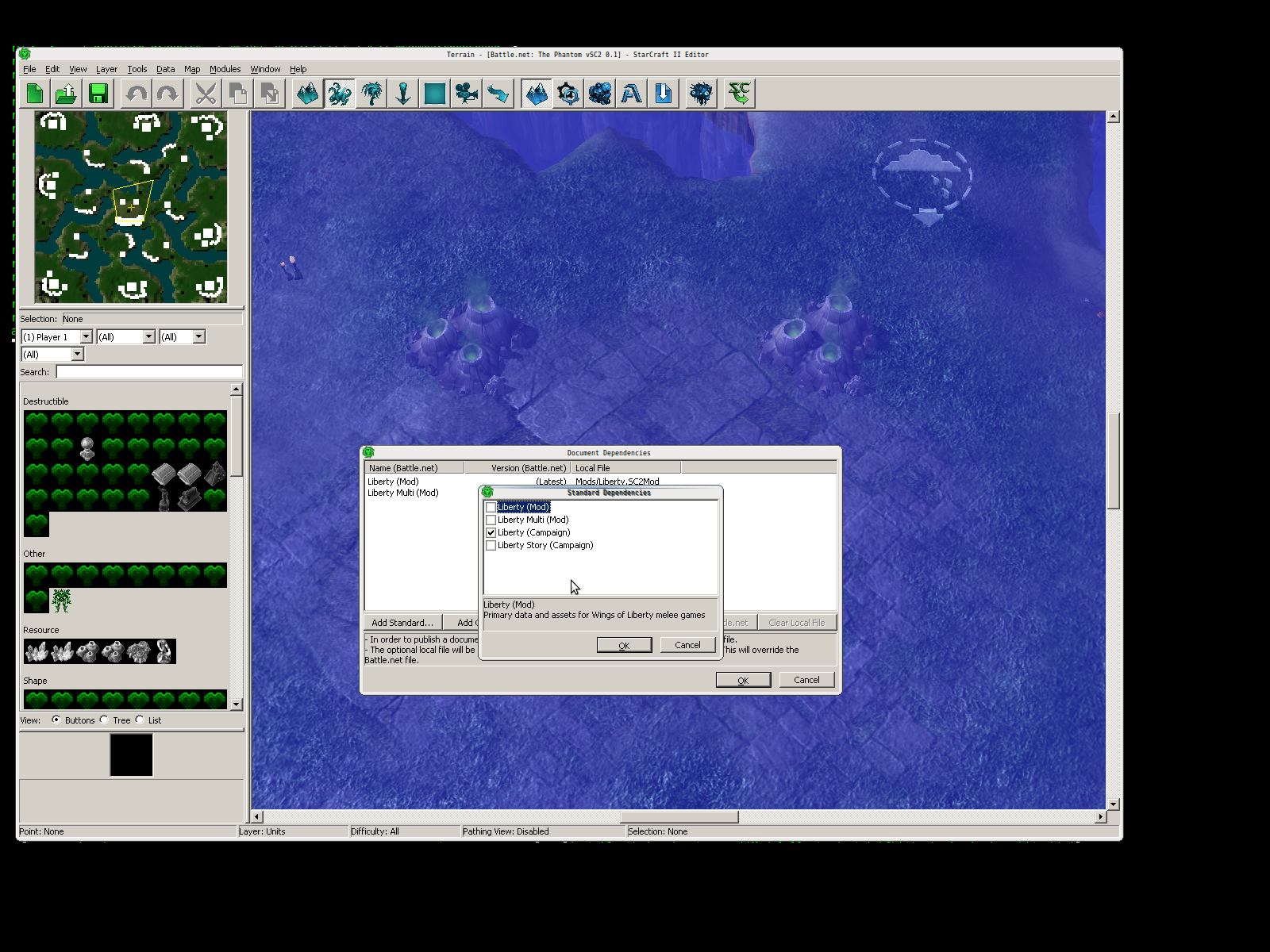Open the Data menu
The width and height of the screenshot is (1270, 952).
pos(165,69)
